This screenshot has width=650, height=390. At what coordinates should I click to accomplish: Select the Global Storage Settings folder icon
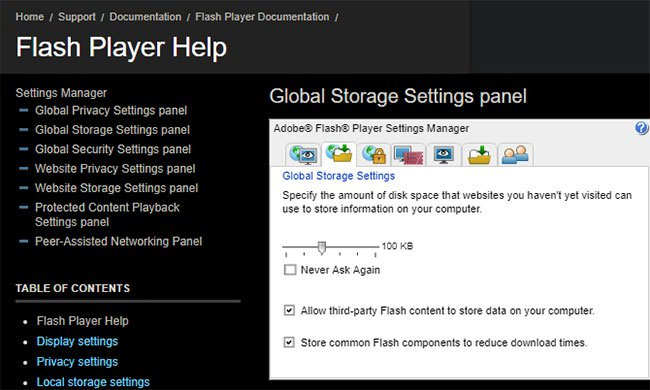pyautogui.click(x=339, y=154)
